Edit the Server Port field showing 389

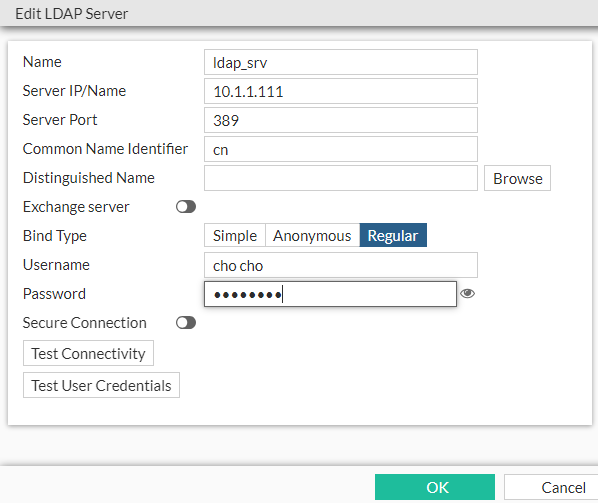pos(341,120)
